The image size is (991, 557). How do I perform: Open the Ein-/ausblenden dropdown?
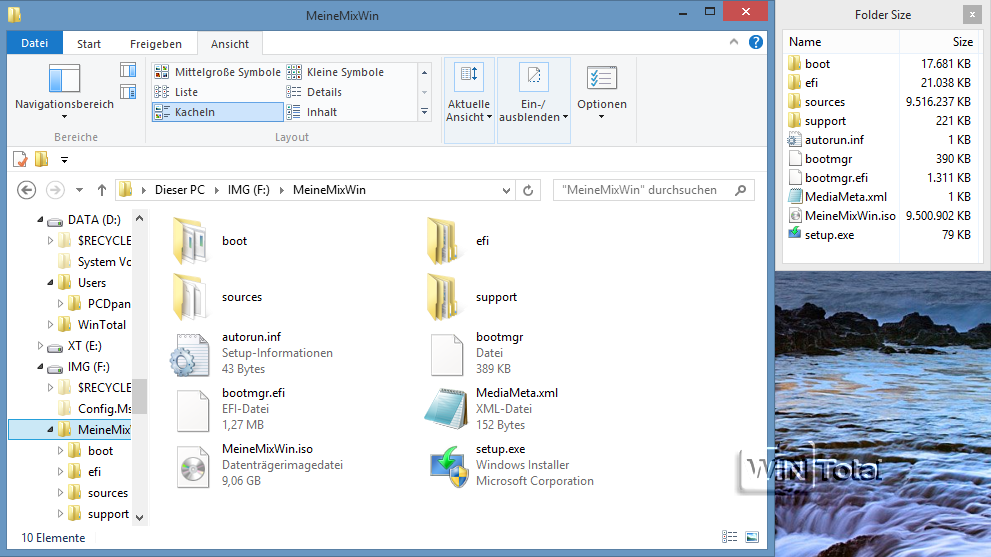(533, 100)
